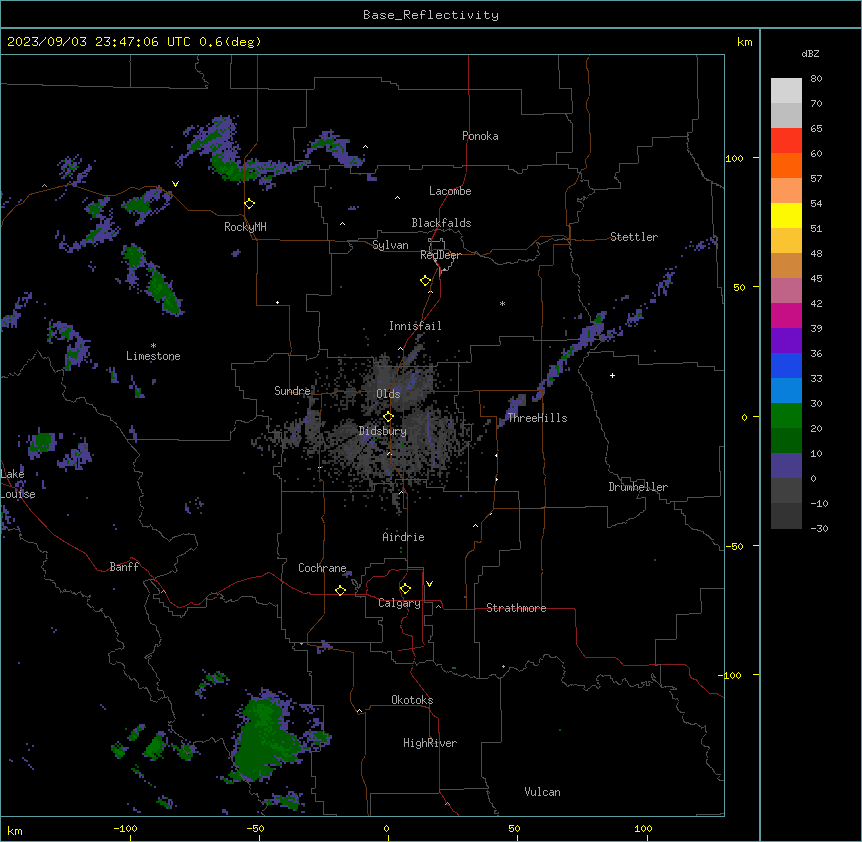Click the white 80 dBZ legend swatch

pyautogui.click(x=786, y=90)
